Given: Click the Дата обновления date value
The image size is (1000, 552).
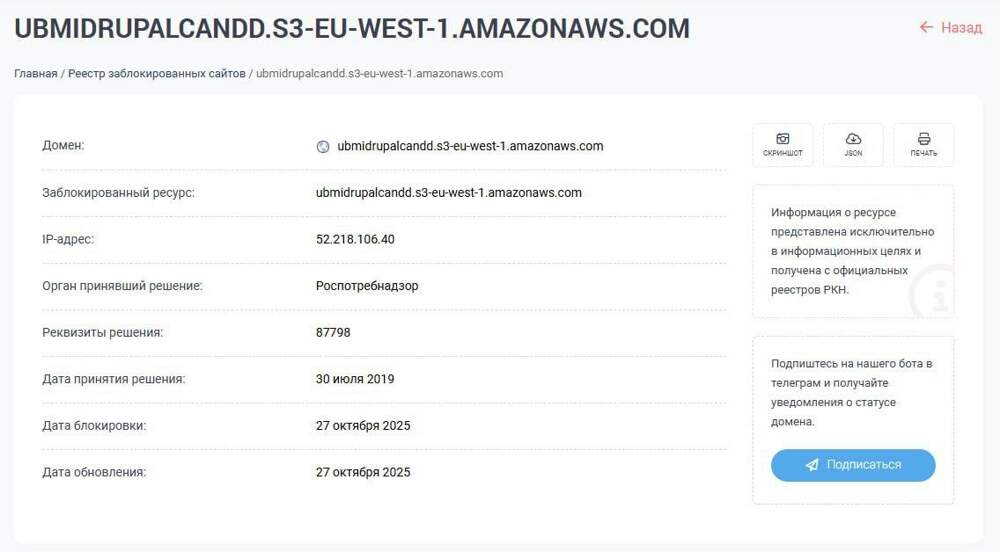Looking at the screenshot, I should pyautogui.click(x=363, y=472).
